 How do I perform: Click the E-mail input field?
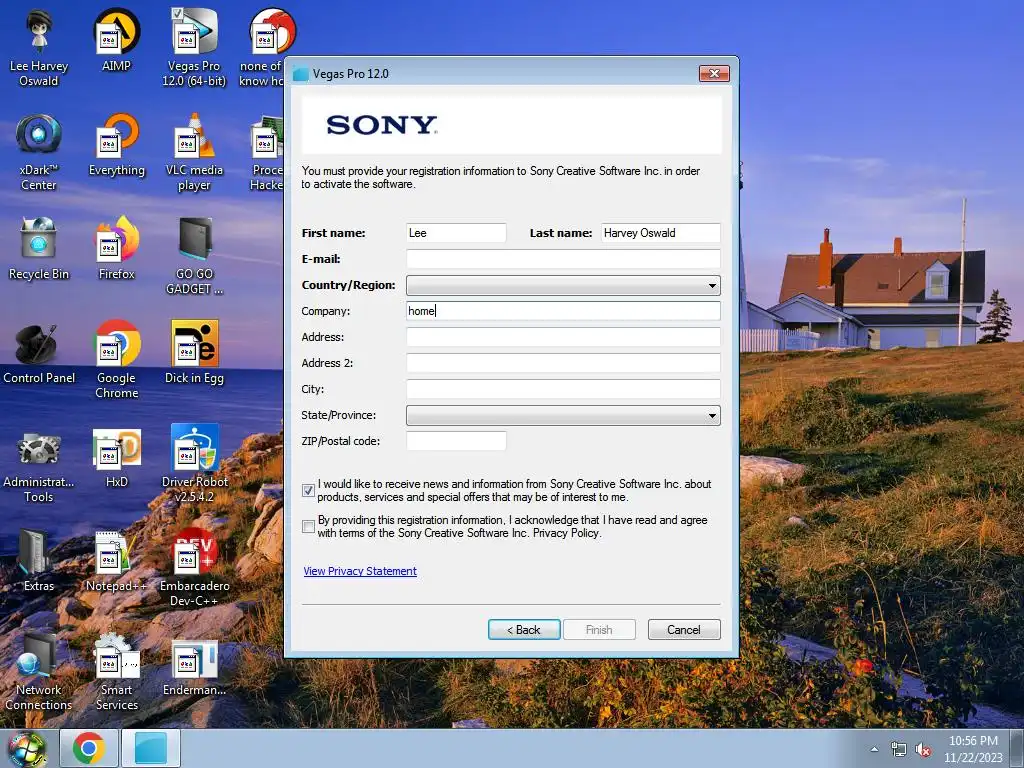point(563,259)
